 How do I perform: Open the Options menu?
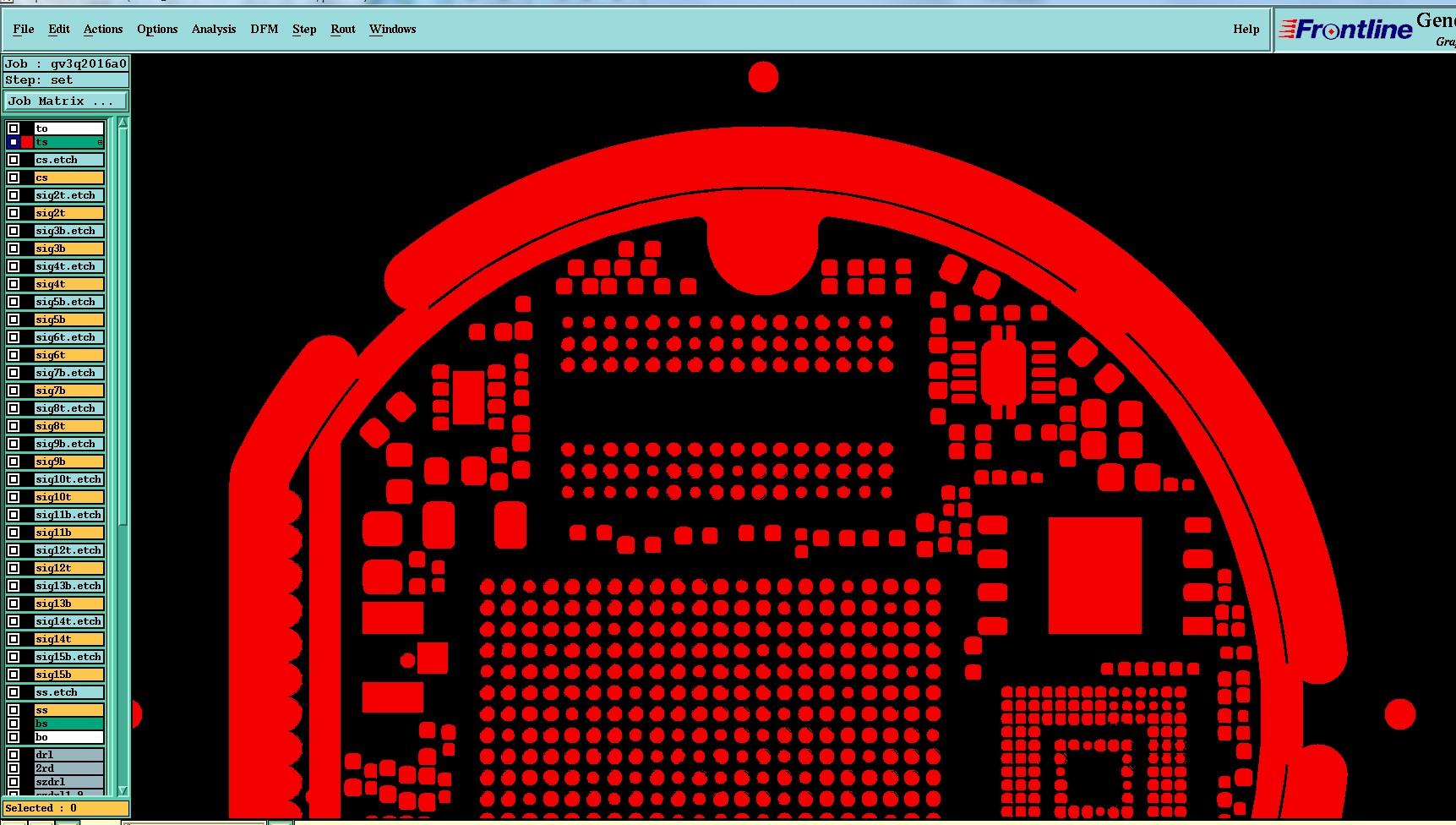click(157, 29)
